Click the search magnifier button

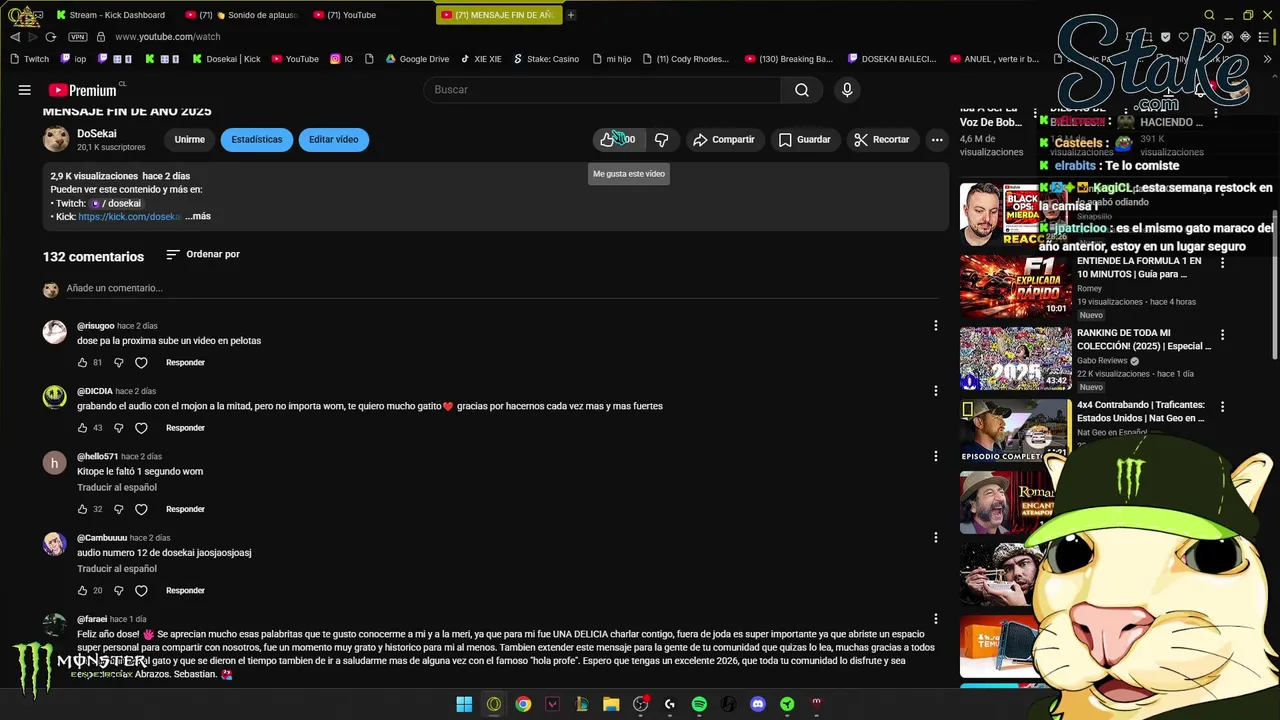click(x=802, y=90)
